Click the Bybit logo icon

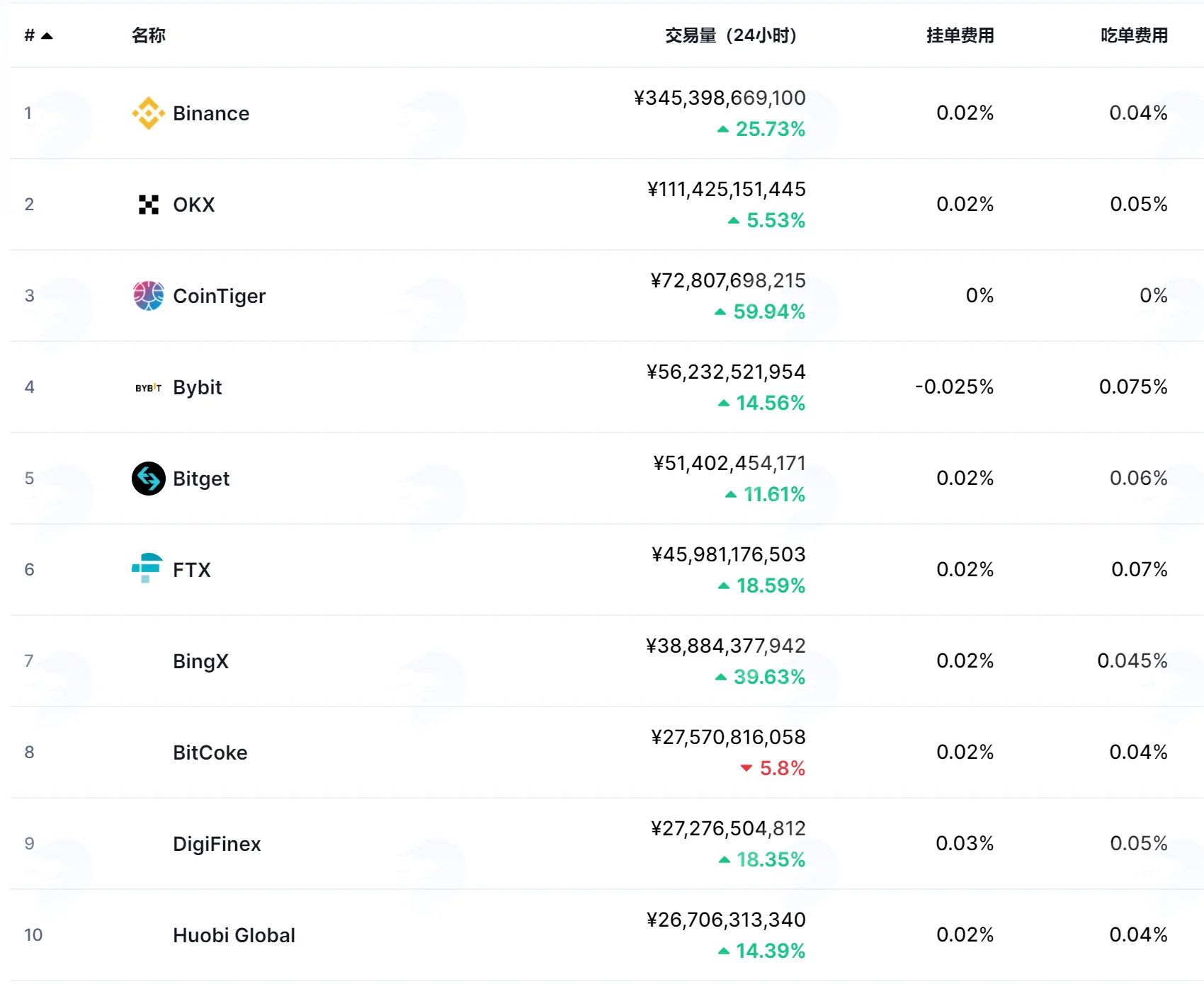tap(149, 387)
